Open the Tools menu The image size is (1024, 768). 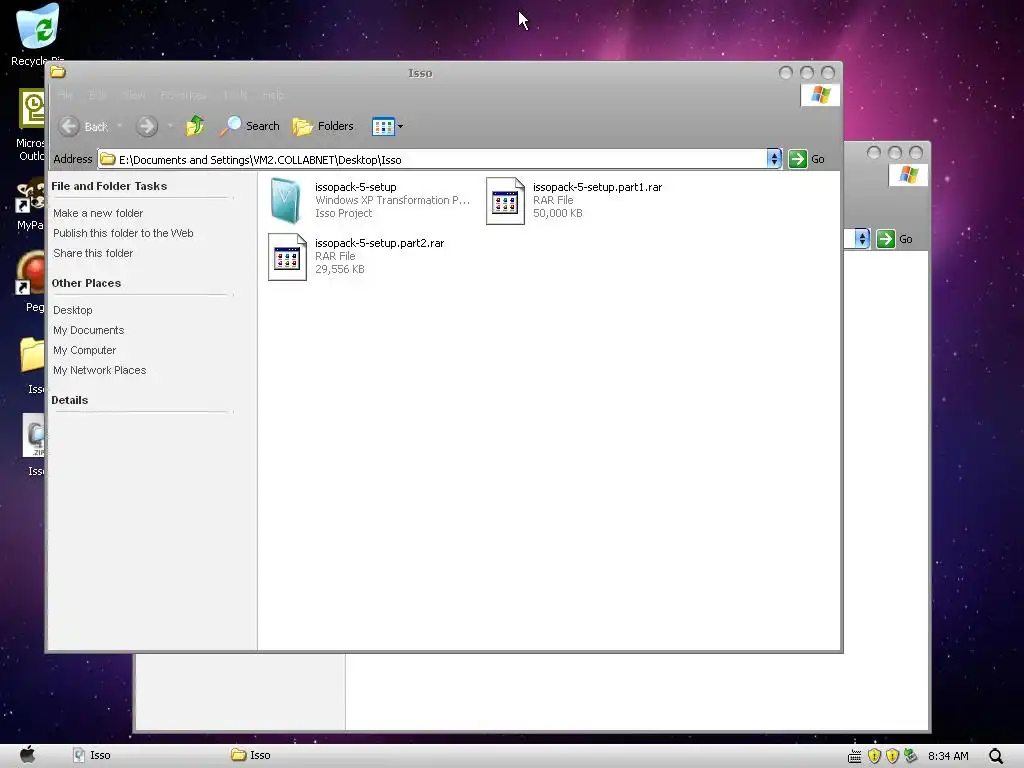(235, 95)
